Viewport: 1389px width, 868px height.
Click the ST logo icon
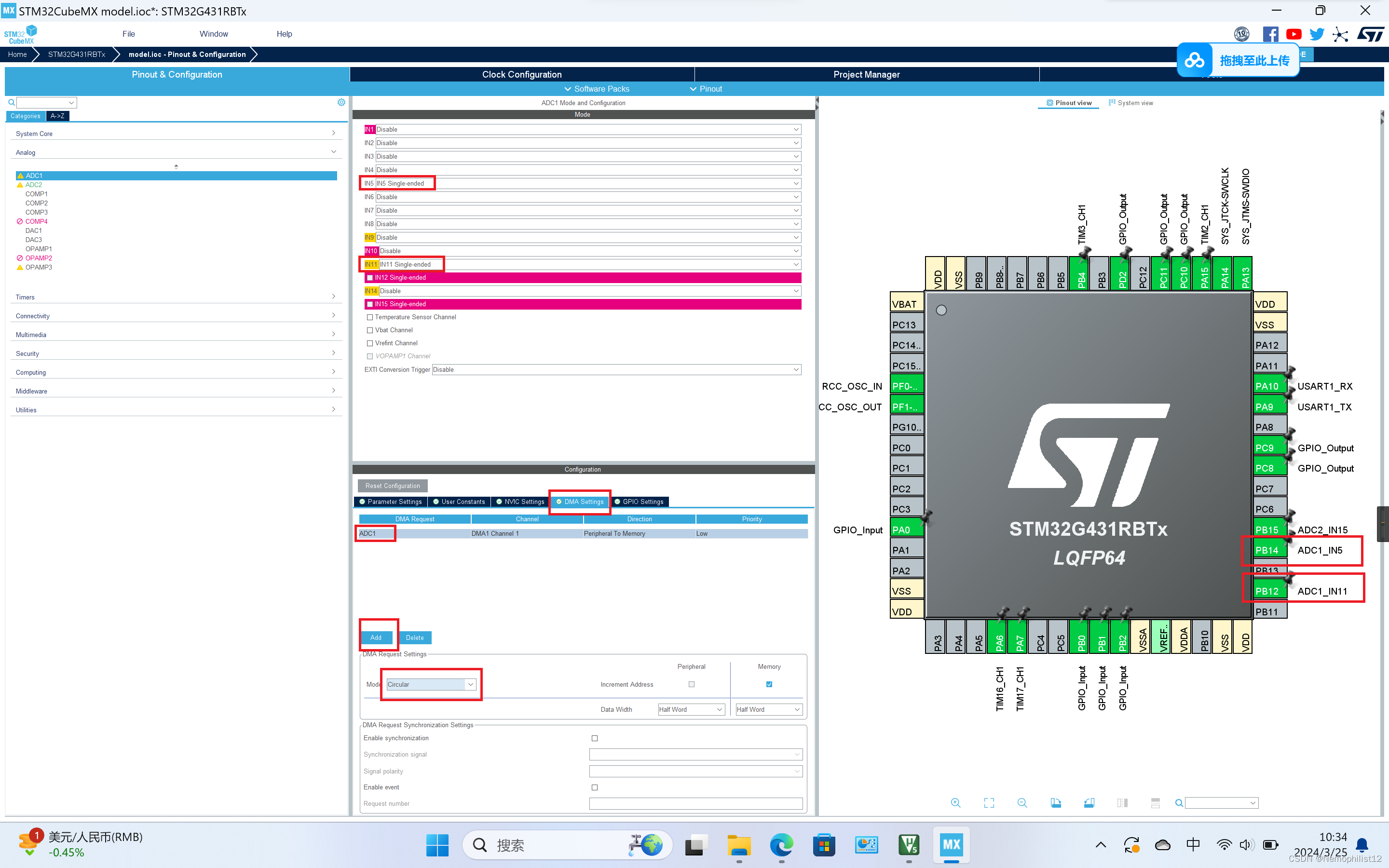pos(1371,34)
